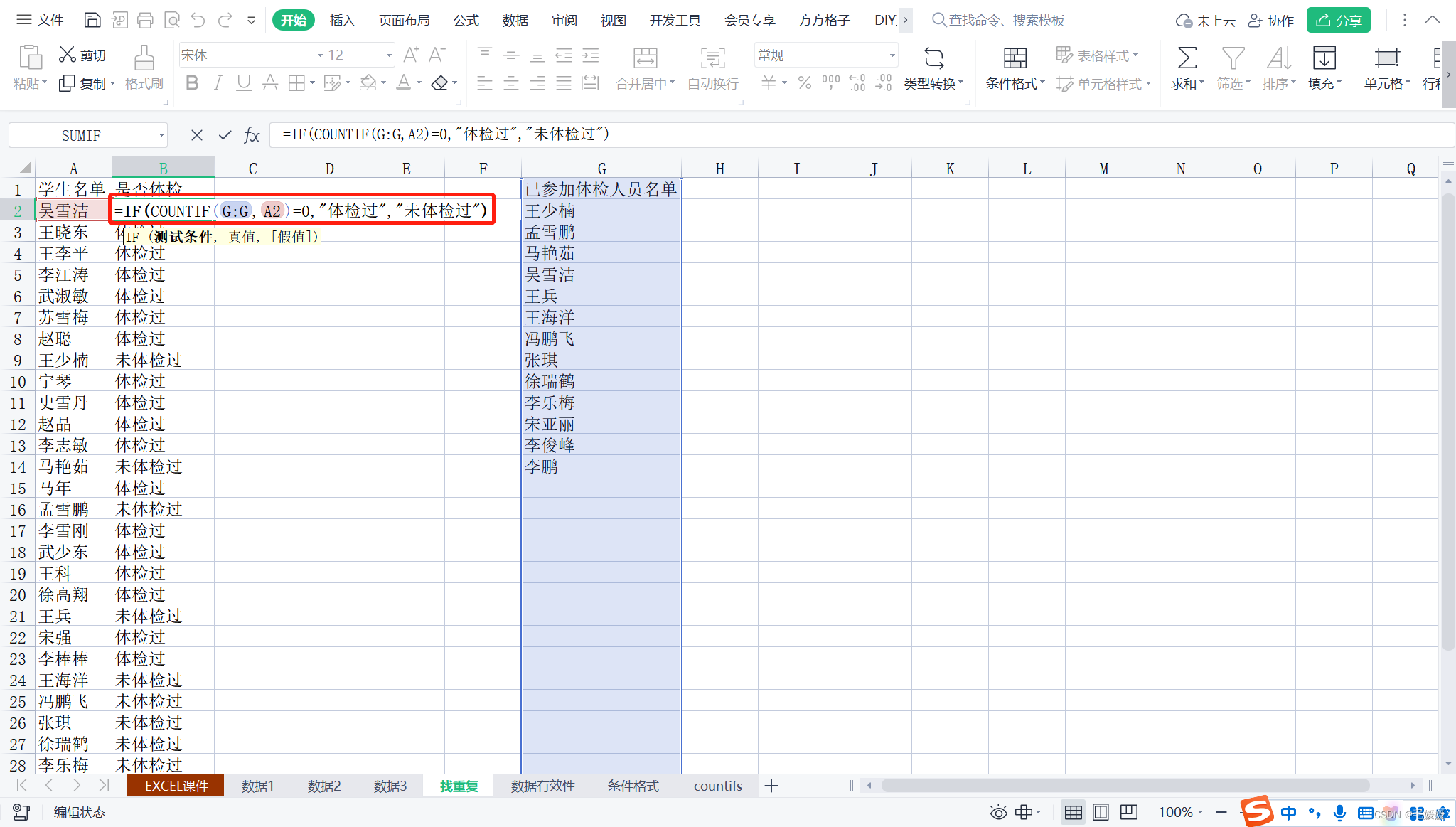Image resolution: width=1456 pixels, height=827 pixels.
Task: Click the Fill (填充) icon
Action: [1324, 58]
